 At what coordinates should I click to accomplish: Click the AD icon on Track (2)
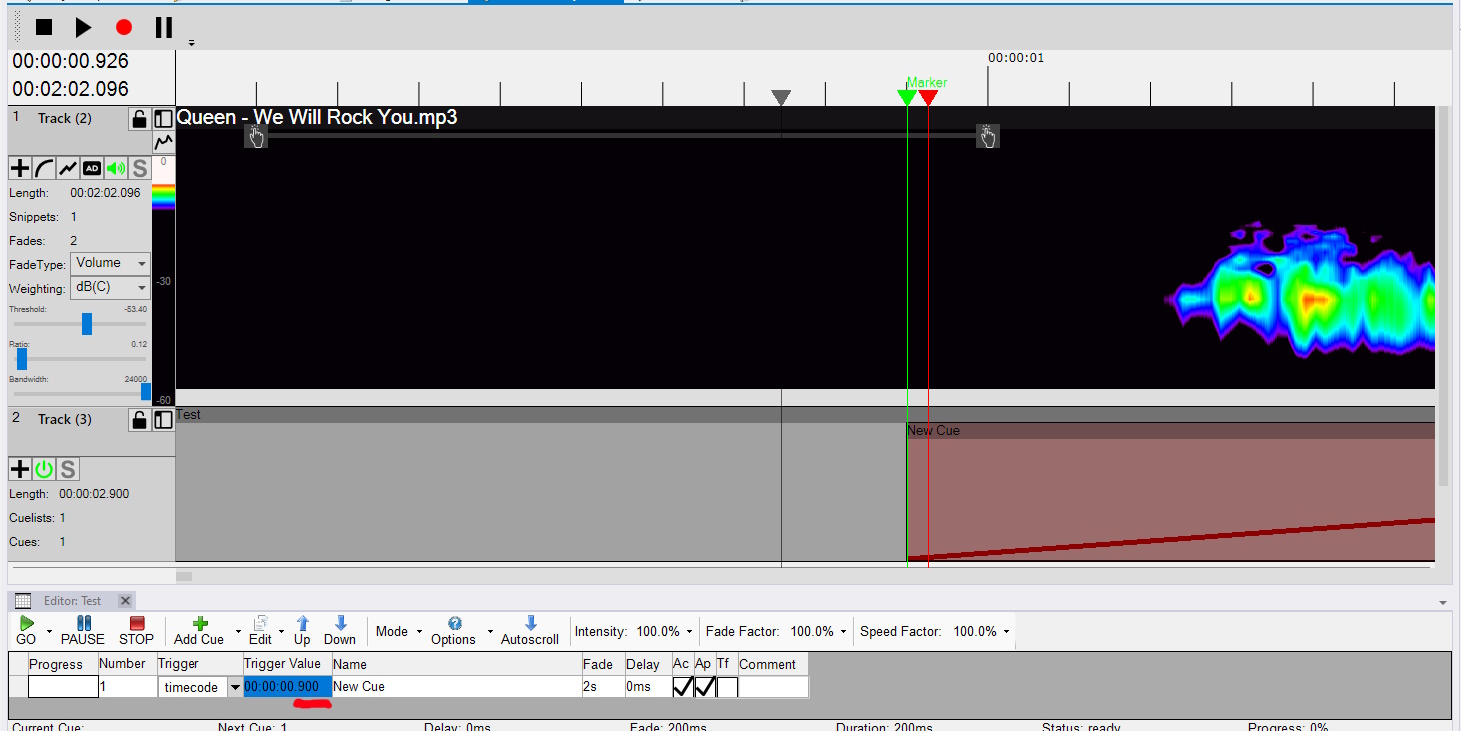tap(92, 168)
